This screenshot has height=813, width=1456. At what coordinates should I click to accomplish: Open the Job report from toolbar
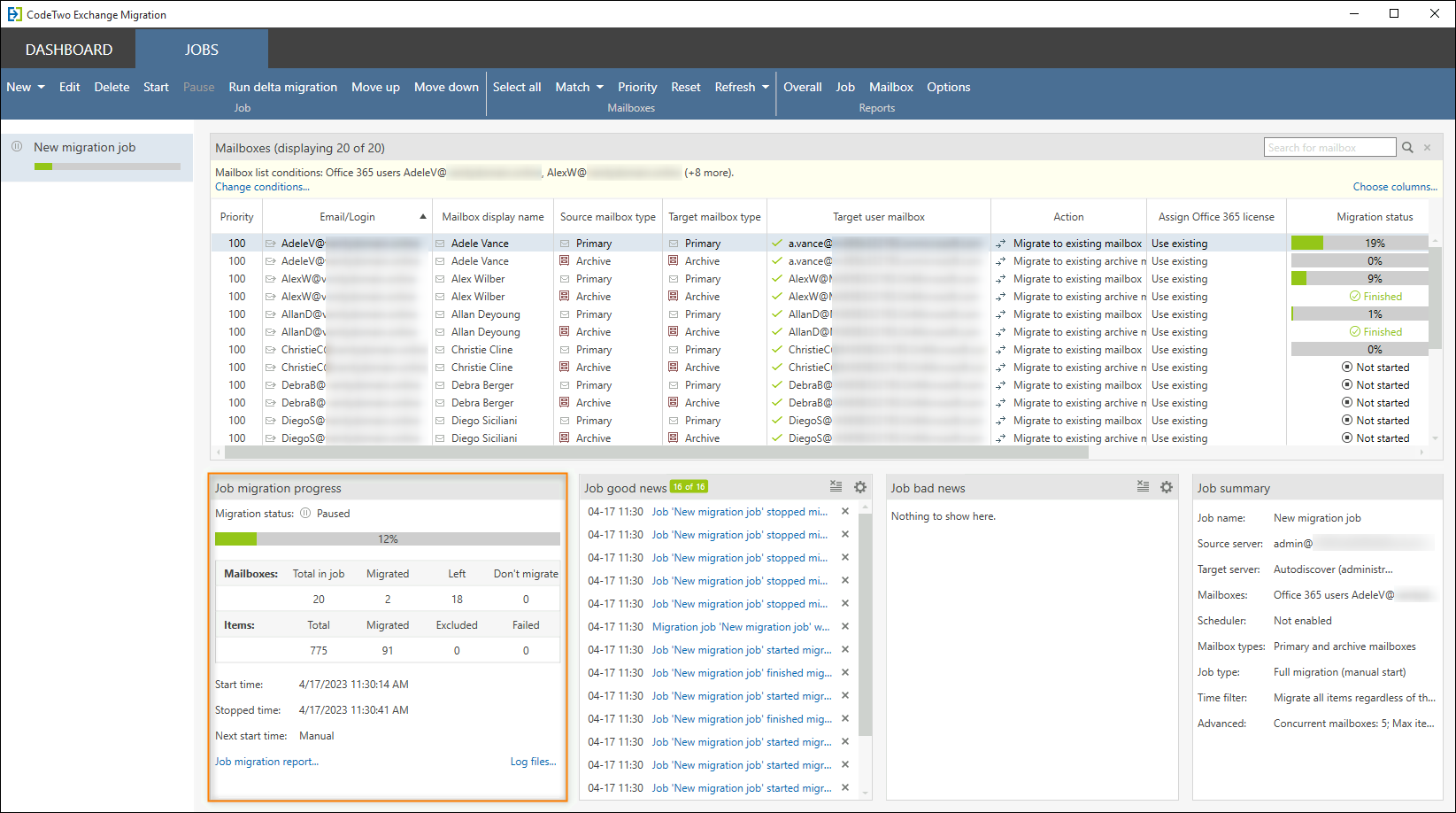tap(845, 87)
